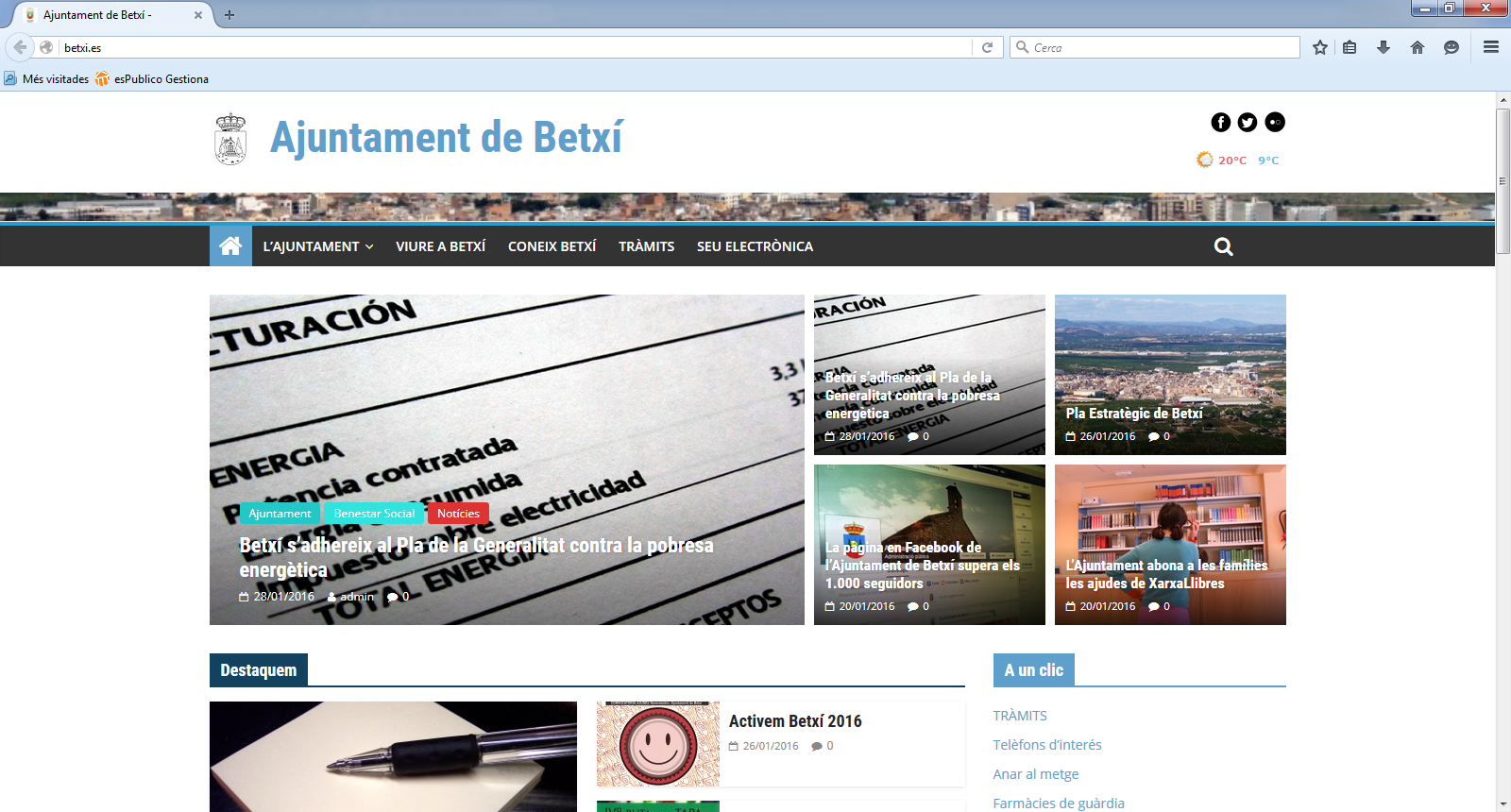1511x812 pixels.
Task: Reload the page with the refresh icon
Action: (987, 47)
